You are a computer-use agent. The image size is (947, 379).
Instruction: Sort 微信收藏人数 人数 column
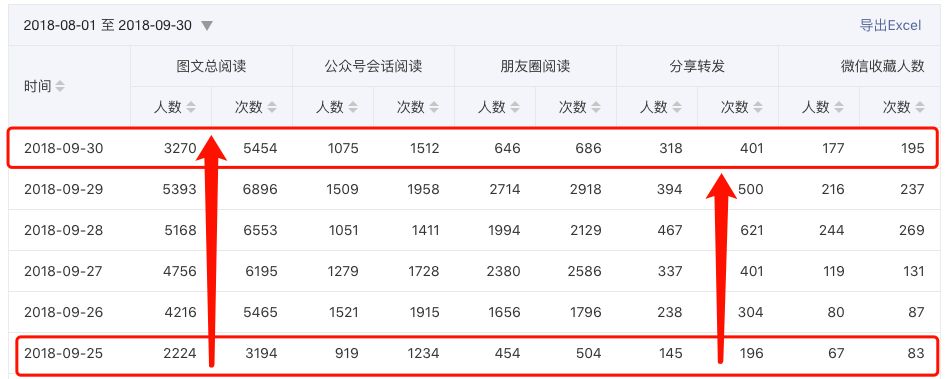click(838, 107)
